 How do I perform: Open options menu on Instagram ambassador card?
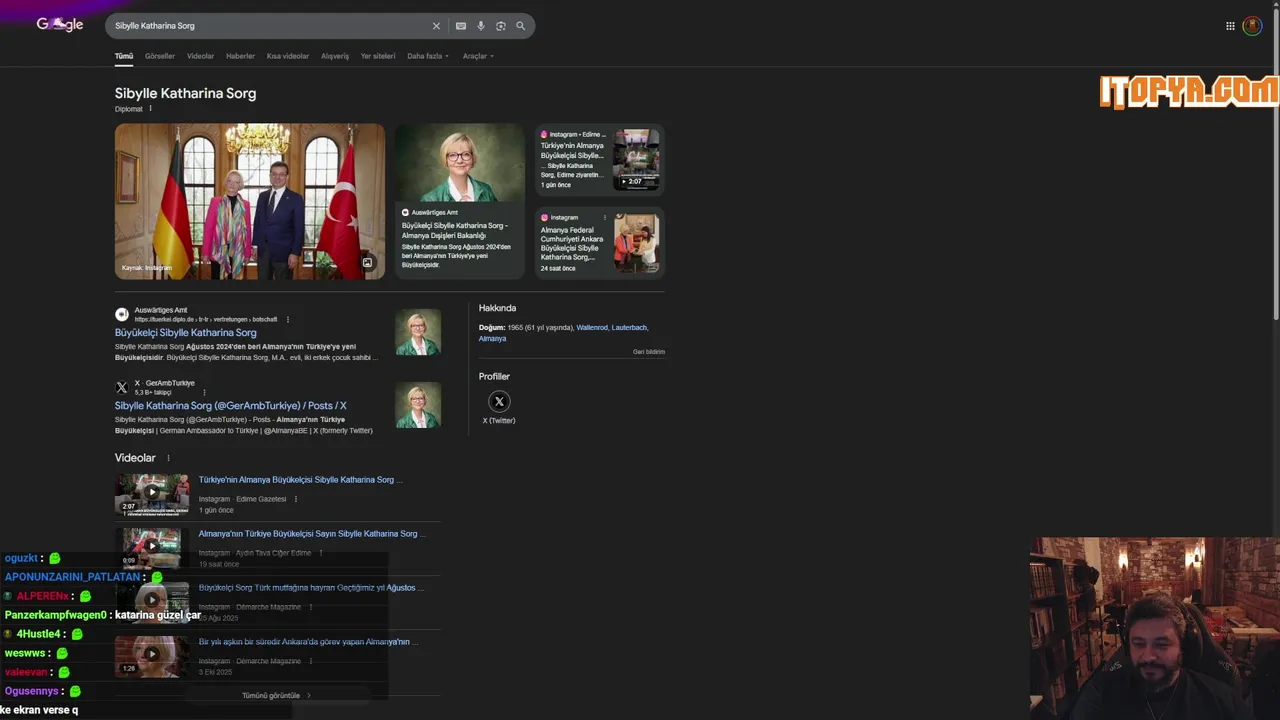coord(604,217)
